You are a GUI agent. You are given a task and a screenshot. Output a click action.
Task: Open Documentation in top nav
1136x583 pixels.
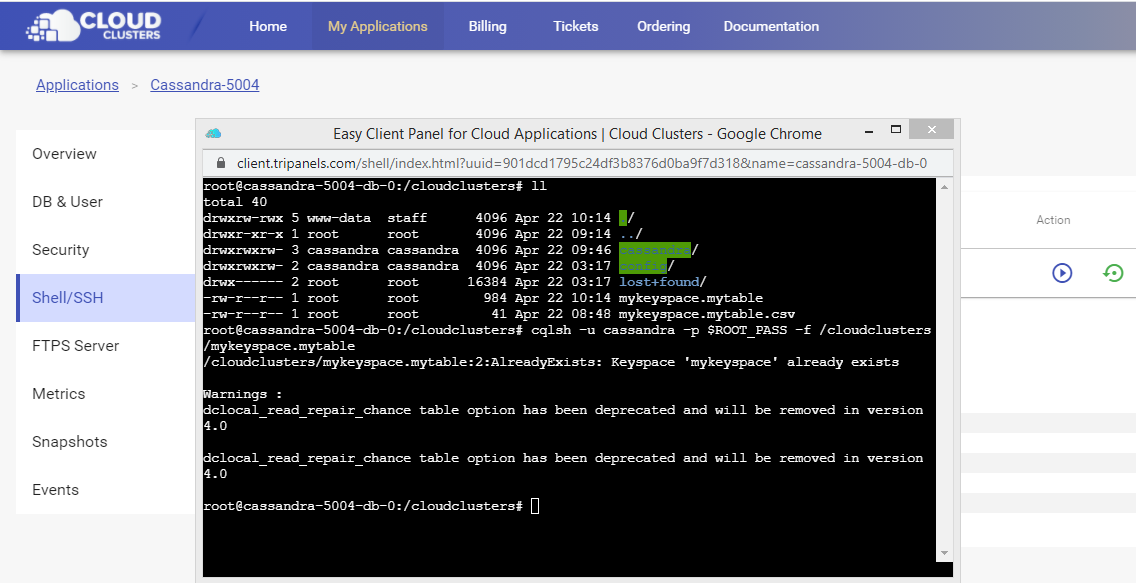pyautogui.click(x=772, y=26)
